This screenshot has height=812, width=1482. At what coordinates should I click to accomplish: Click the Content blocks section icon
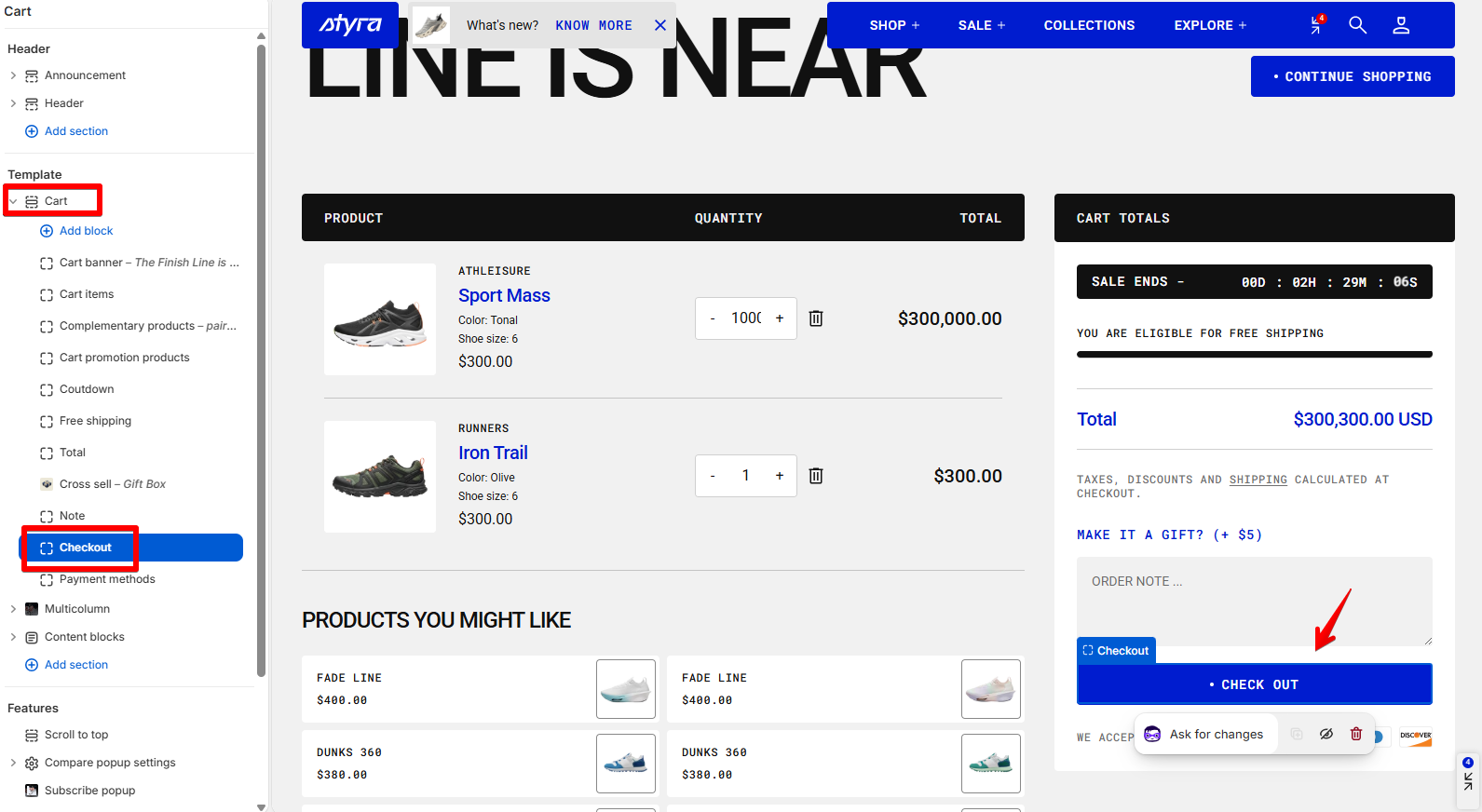pos(32,637)
